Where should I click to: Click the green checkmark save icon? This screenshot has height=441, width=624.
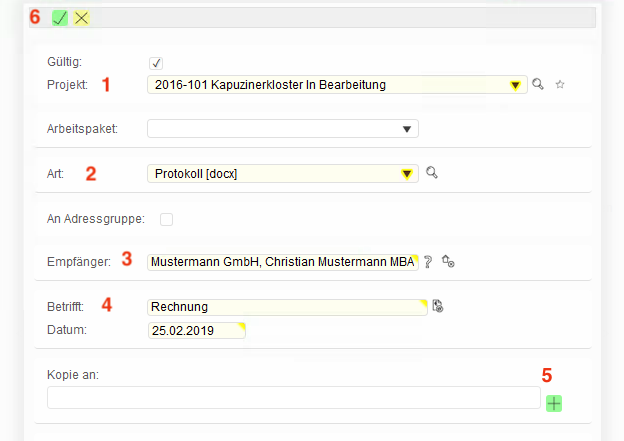coord(60,18)
